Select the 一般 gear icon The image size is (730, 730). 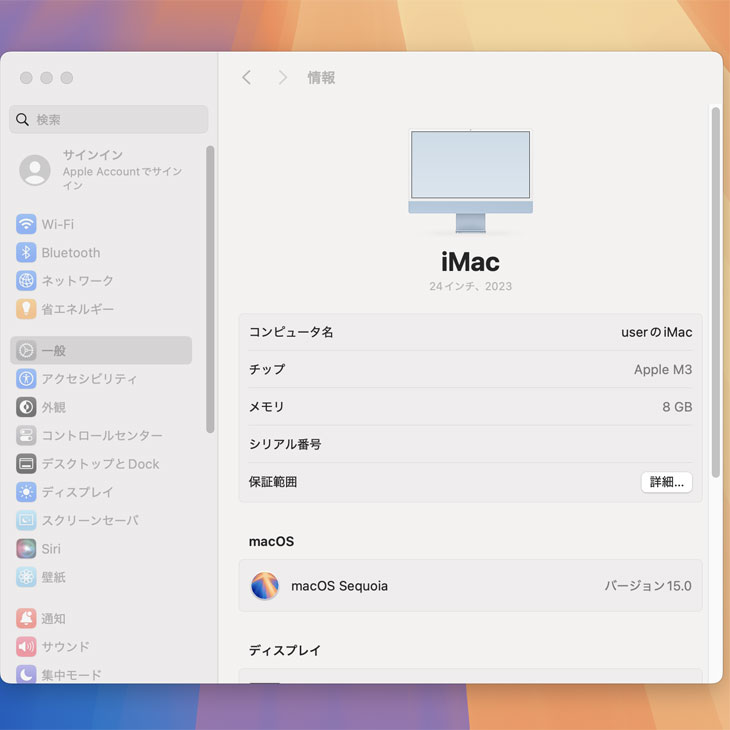(26, 351)
